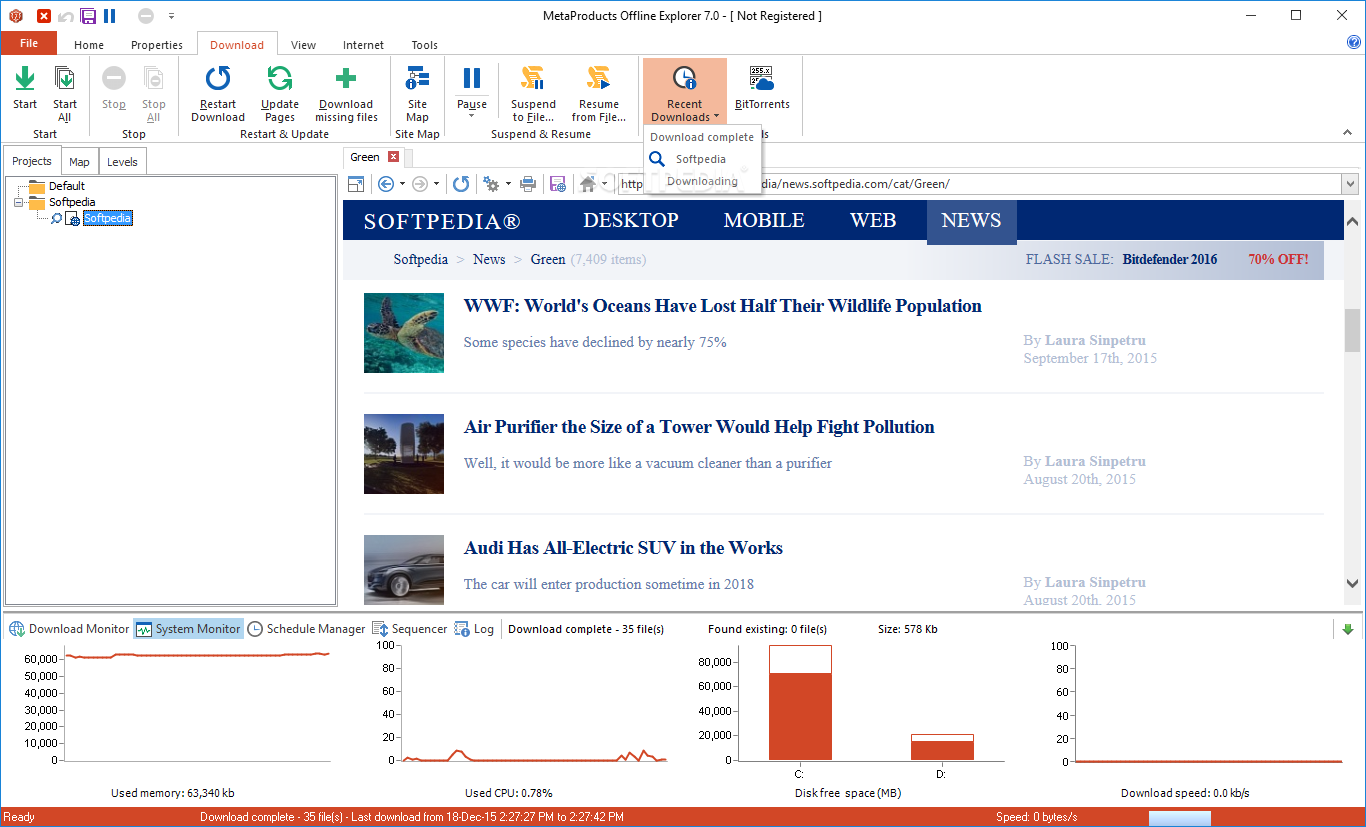Toggle the System Monitor view
Screen dimensions: 1366x827
(189, 629)
